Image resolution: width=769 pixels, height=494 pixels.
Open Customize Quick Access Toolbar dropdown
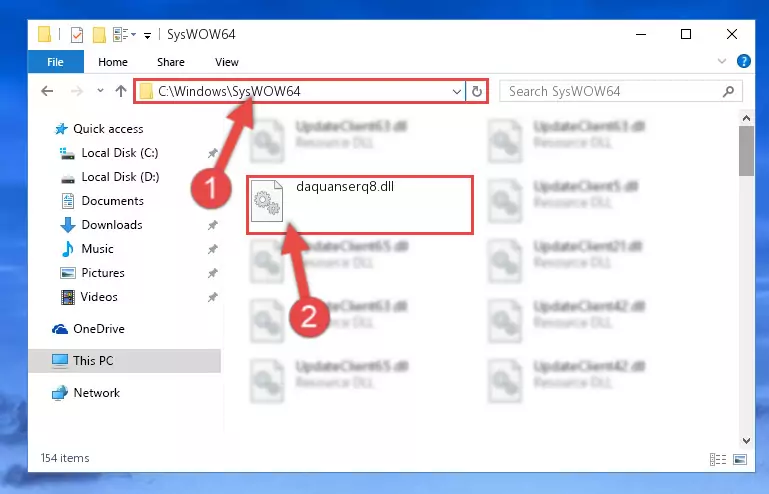147,35
